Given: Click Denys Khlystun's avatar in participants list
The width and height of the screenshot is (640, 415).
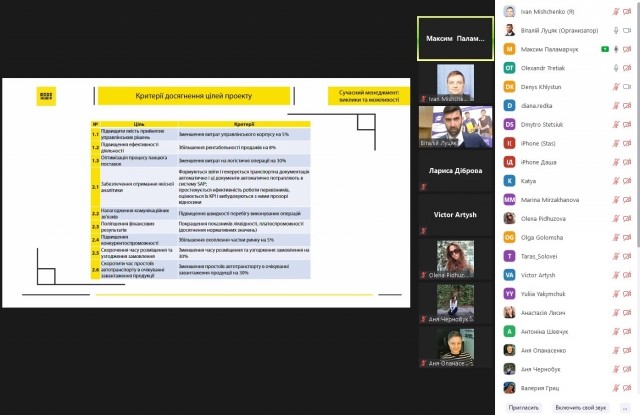Looking at the screenshot, I should [x=509, y=87].
